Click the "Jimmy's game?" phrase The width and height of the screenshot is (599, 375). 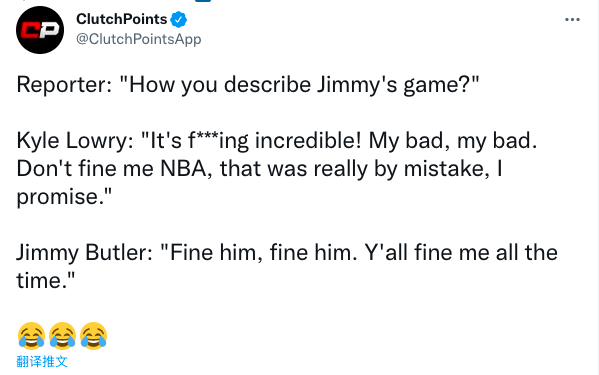point(398,84)
